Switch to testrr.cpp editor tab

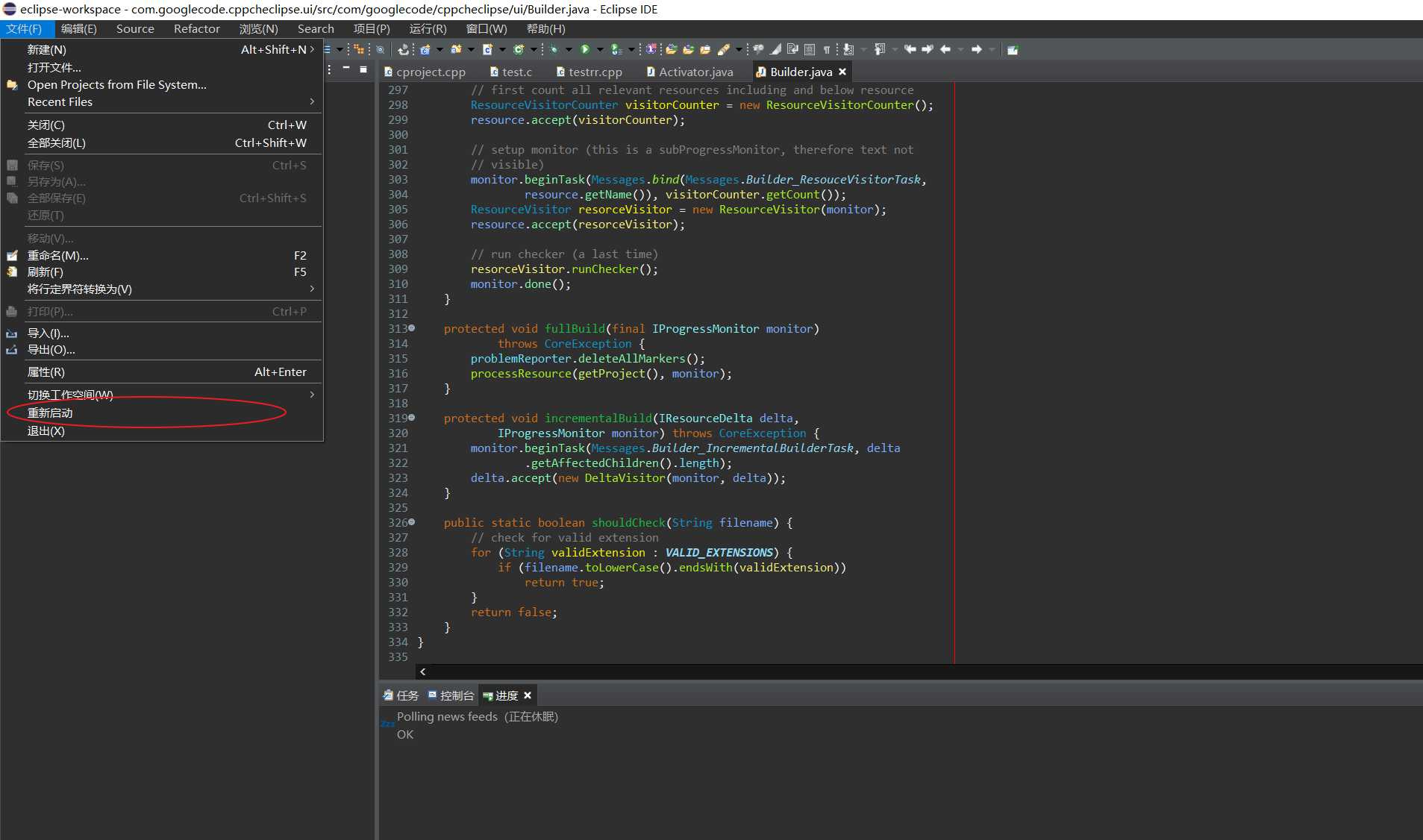(589, 72)
